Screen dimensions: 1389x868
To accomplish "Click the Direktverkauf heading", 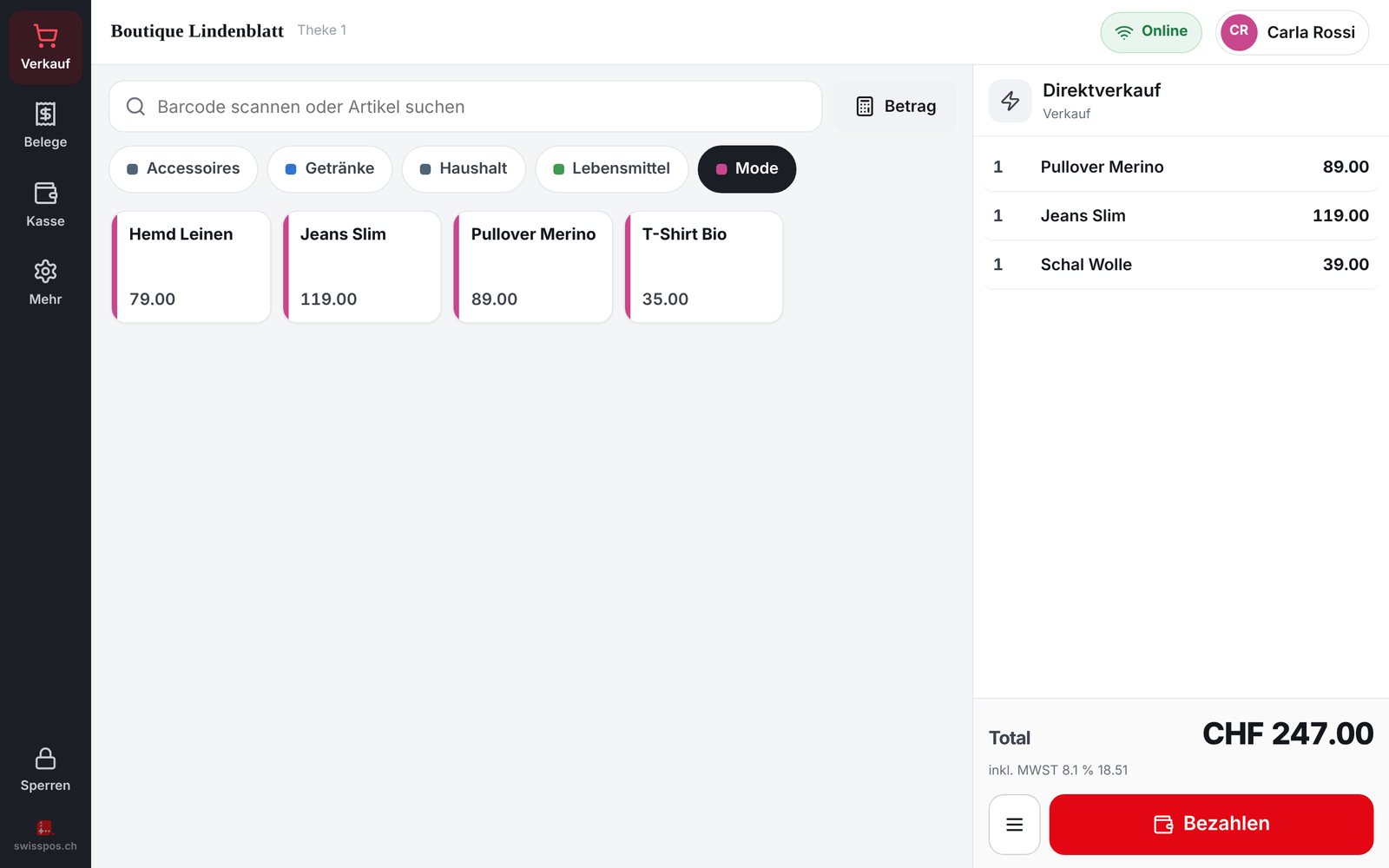I will tap(1102, 90).
